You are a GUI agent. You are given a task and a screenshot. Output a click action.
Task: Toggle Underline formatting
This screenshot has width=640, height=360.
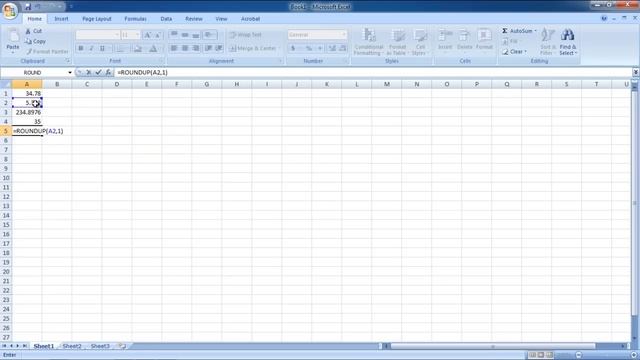[x=102, y=49]
